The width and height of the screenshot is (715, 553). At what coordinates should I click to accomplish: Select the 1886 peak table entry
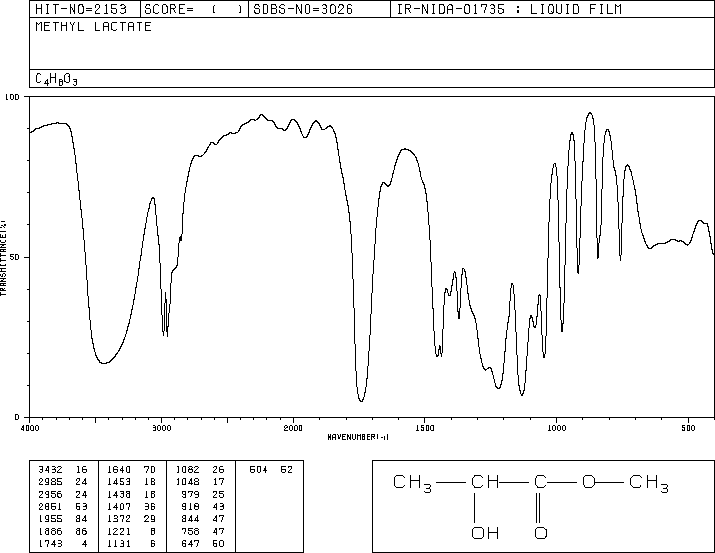coord(51,531)
